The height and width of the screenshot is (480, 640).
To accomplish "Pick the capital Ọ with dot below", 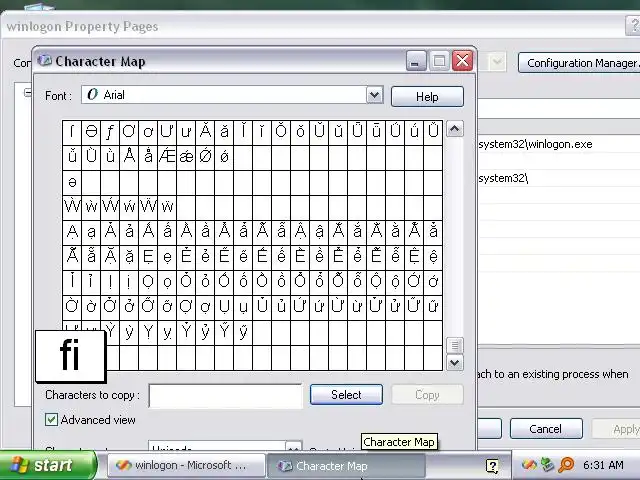I will tap(148, 282).
